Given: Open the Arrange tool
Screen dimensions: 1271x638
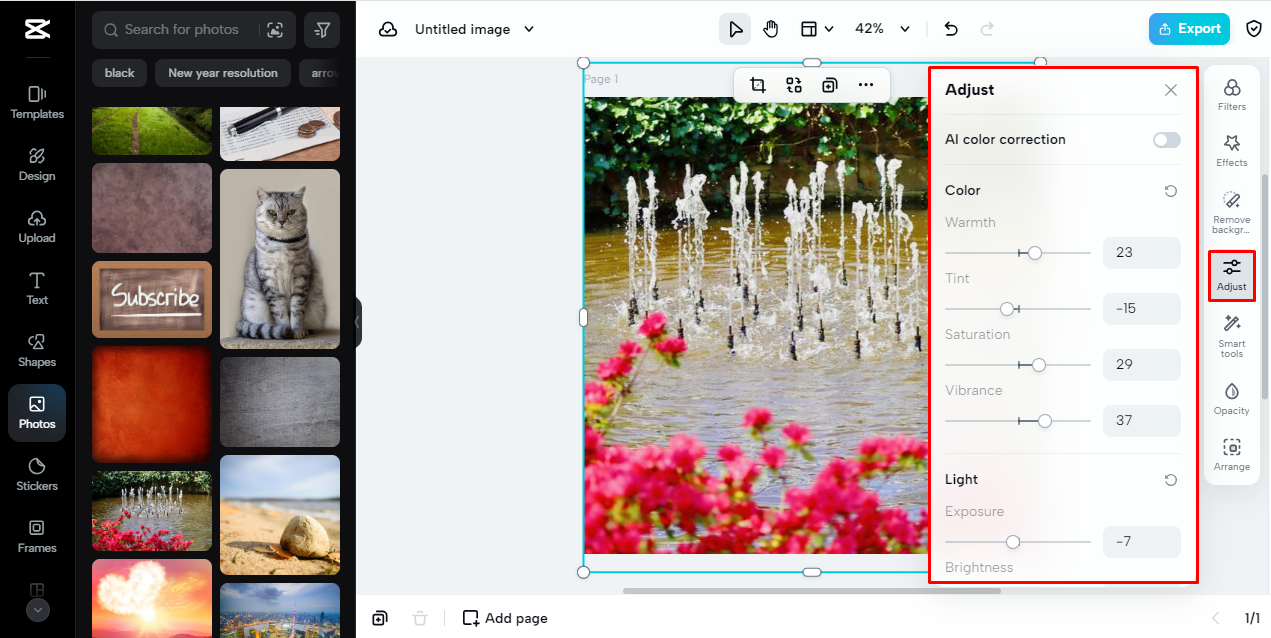Looking at the screenshot, I should pos(1232,455).
